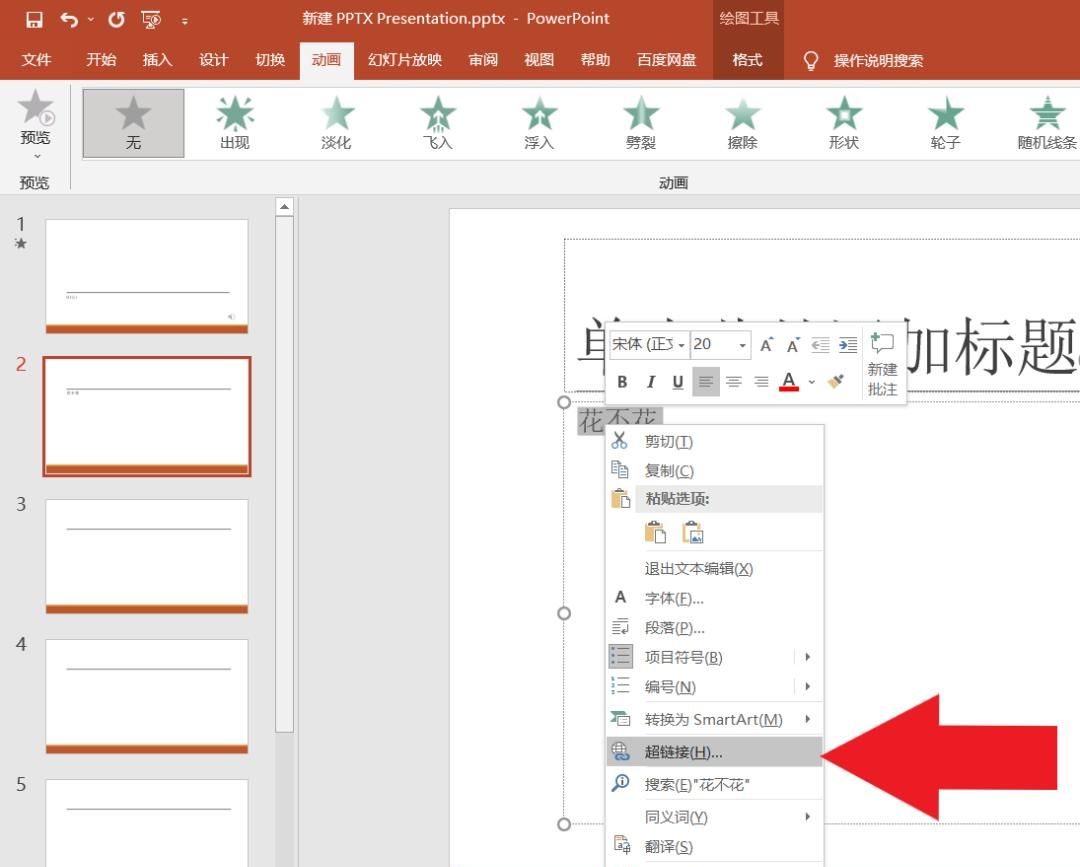Increase font size in mini toolbar
Image resolution: width=1080 pixels, height=867 pixels.
766,345
